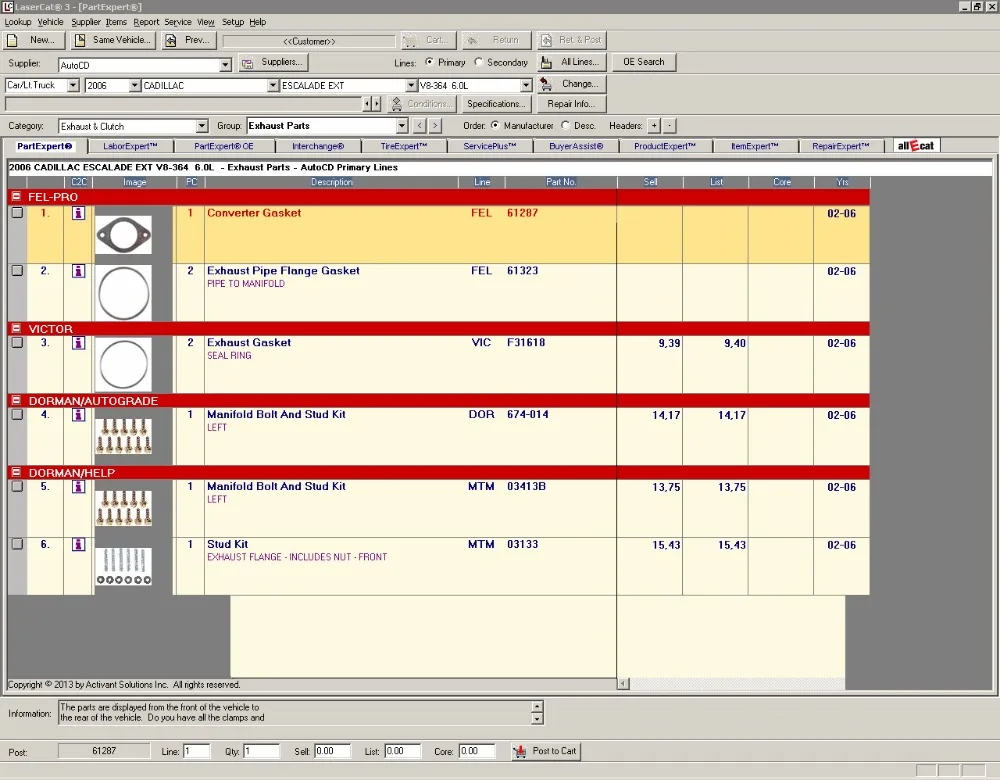The height and width of the screenshot is (780, 1000).
Task: Click the Qty input field
Action: [261, 751]
